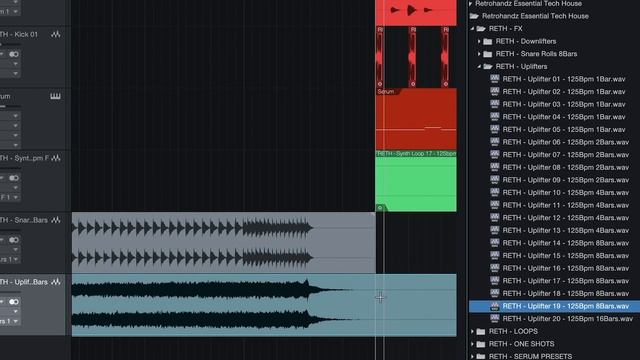Select the red Serum instrument clip
Image resolution: width=640 pixels, height=360 pixels.
click(x=416, y=119)
